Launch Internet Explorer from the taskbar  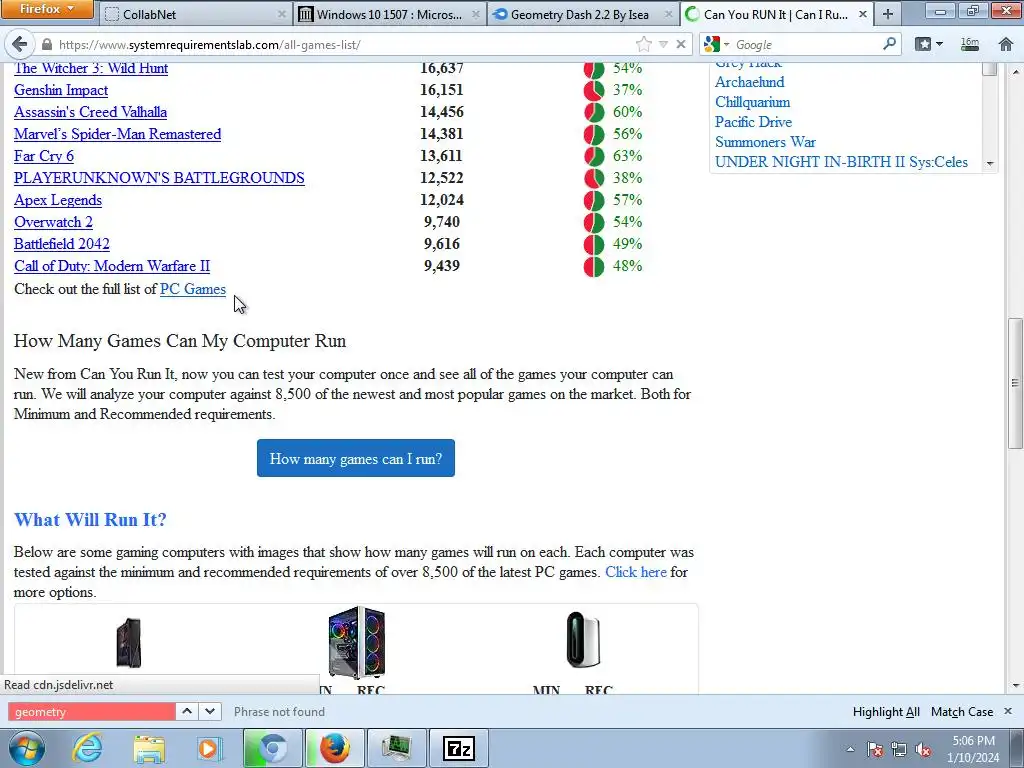pyautogui.click(x=87, y=748)
